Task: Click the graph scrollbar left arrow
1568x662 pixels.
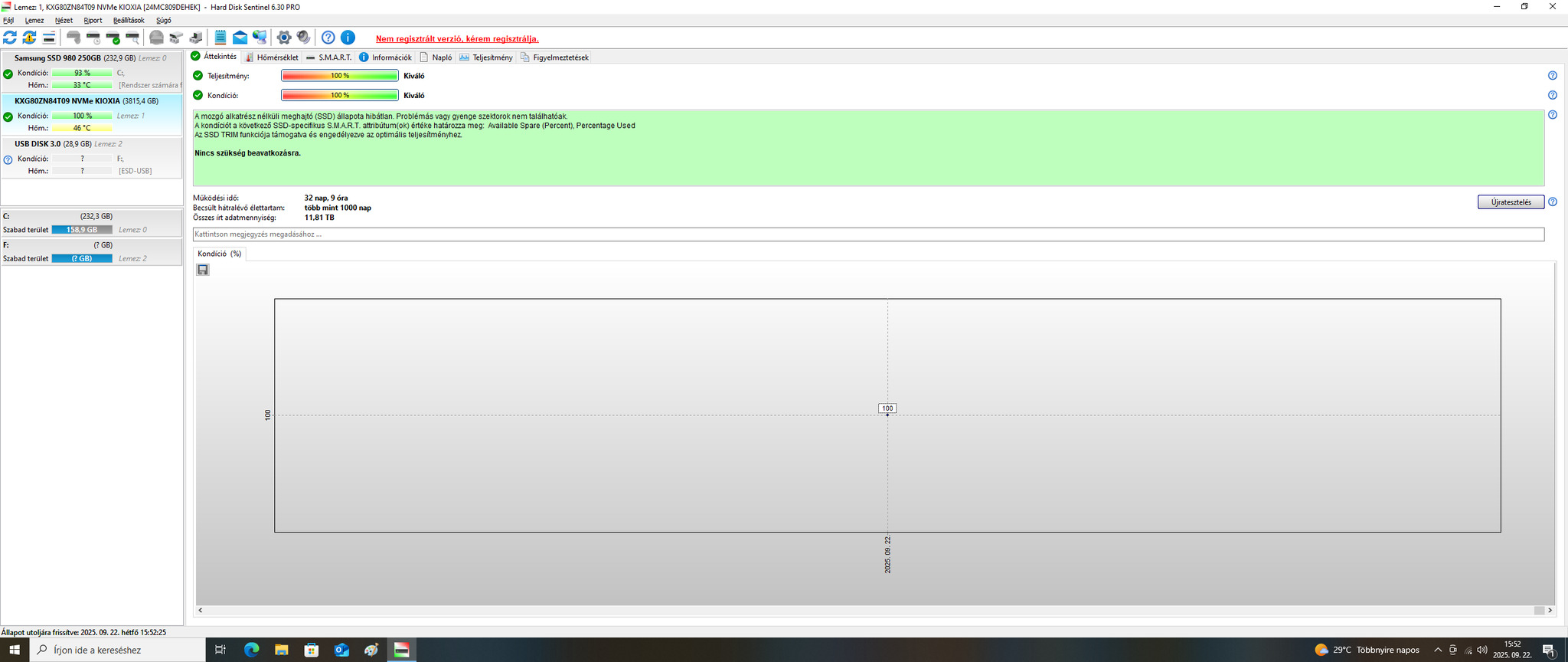Action: coord(201,611)
